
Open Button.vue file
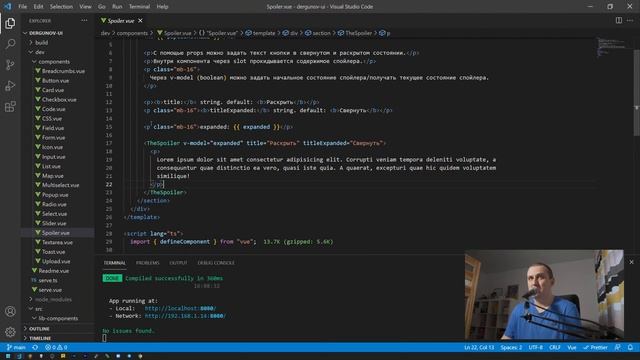click(x=56, y=80)
